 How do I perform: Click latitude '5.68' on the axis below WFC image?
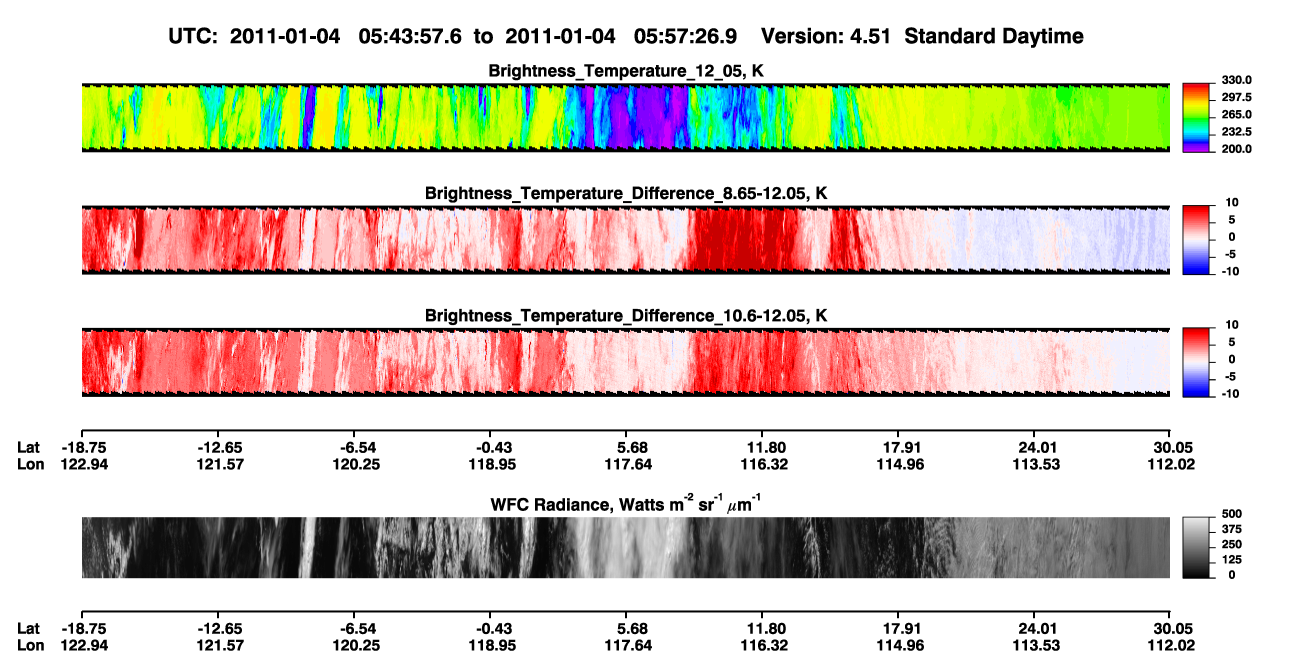tap(626, 628)
